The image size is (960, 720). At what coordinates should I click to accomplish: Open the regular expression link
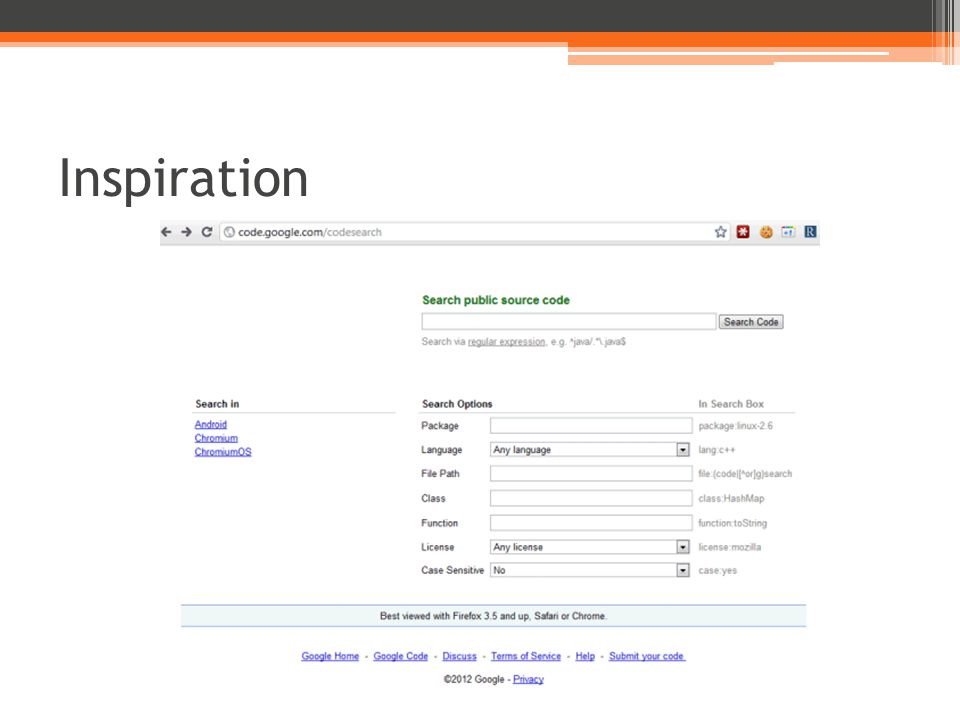[506, 342]
